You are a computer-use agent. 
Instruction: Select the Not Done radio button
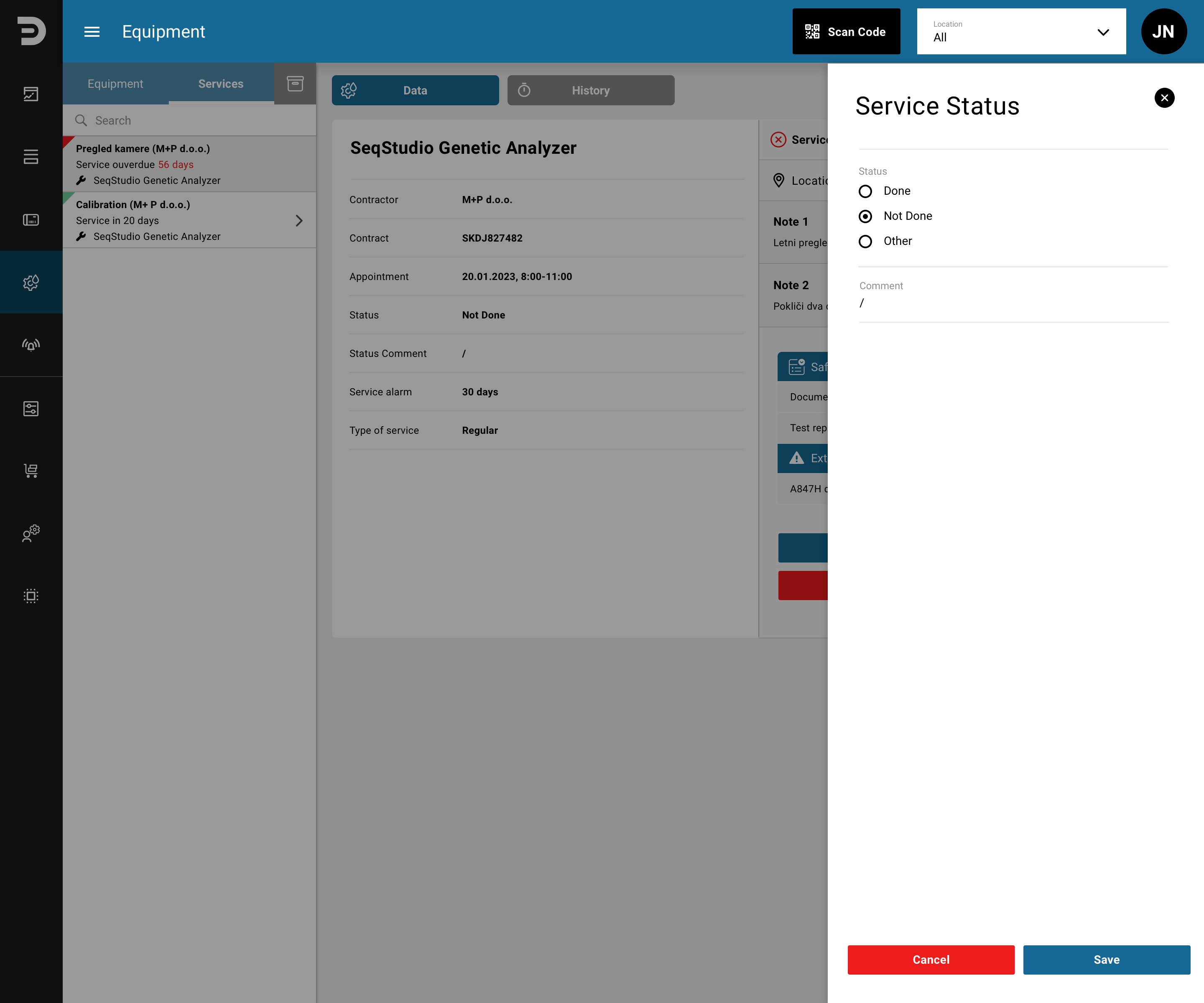865,216
